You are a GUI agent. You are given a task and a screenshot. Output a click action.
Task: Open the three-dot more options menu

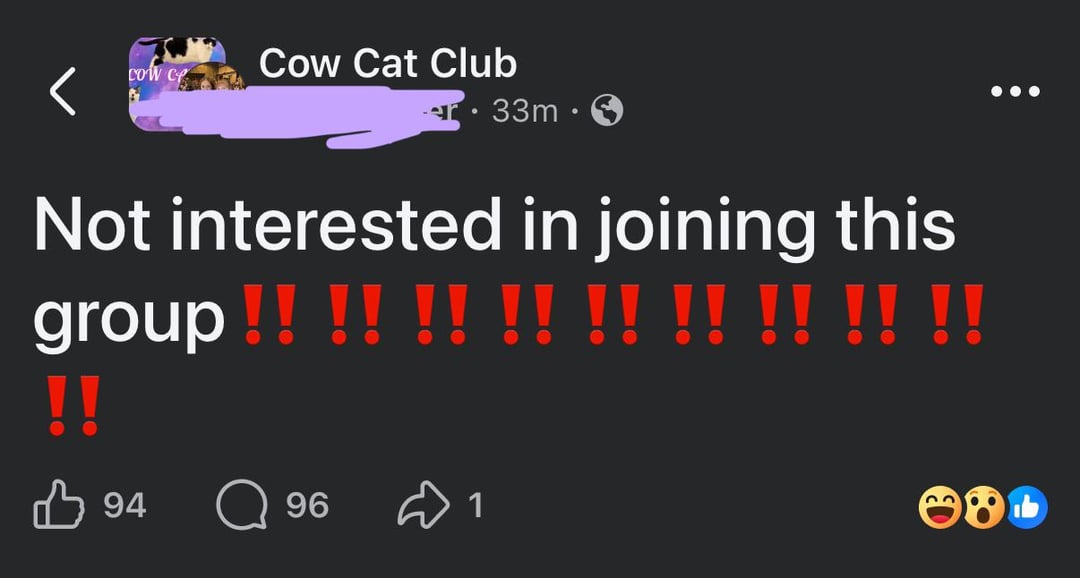click(1016, 92)
